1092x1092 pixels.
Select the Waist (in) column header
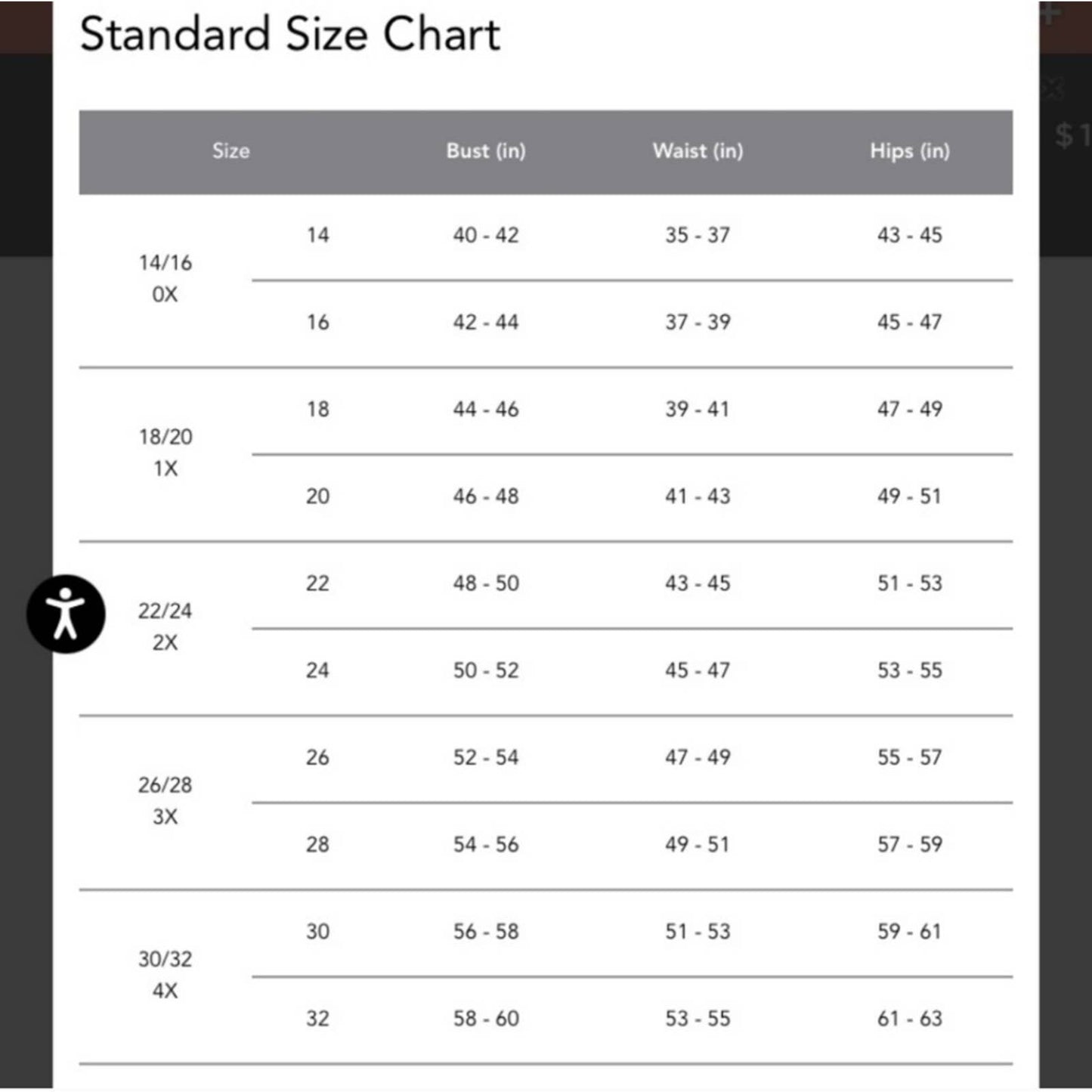(x=698, y=151)
